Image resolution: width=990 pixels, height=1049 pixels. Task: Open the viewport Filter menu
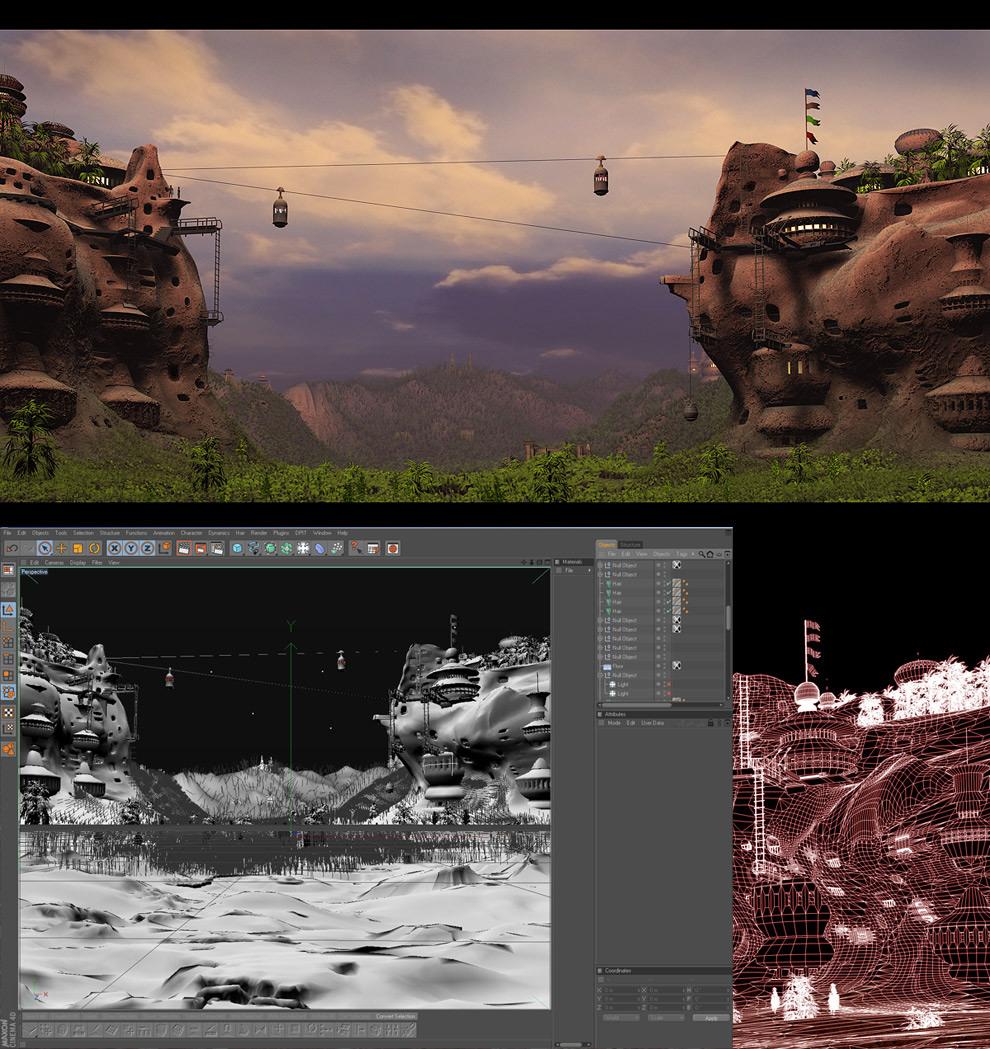pyautogui.click(x=97, y=563)
